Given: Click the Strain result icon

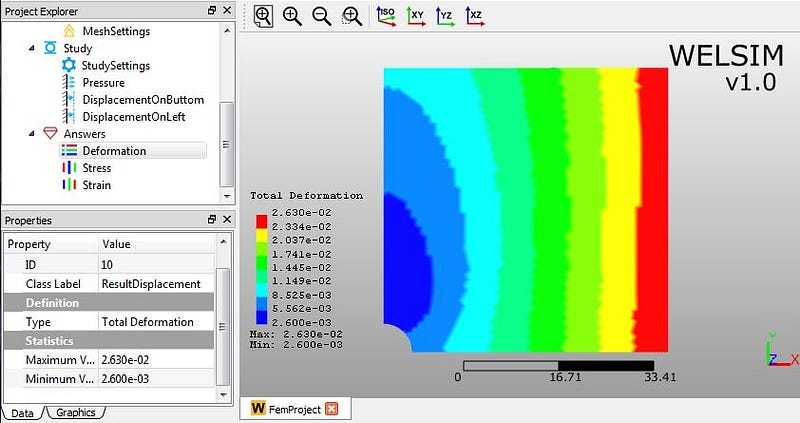Looking at the screenshot, I should pyautogui.click(x=69, y=185).
